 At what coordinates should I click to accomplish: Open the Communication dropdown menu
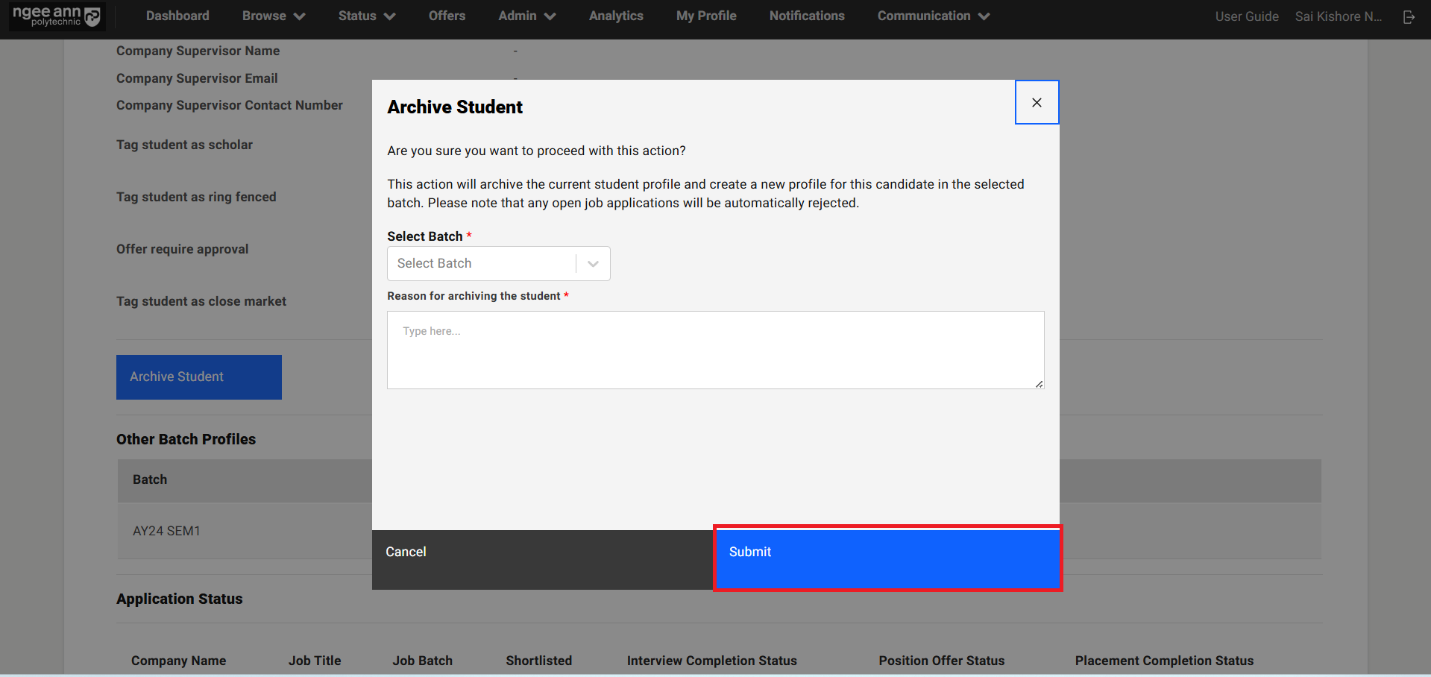click(933, 16)
